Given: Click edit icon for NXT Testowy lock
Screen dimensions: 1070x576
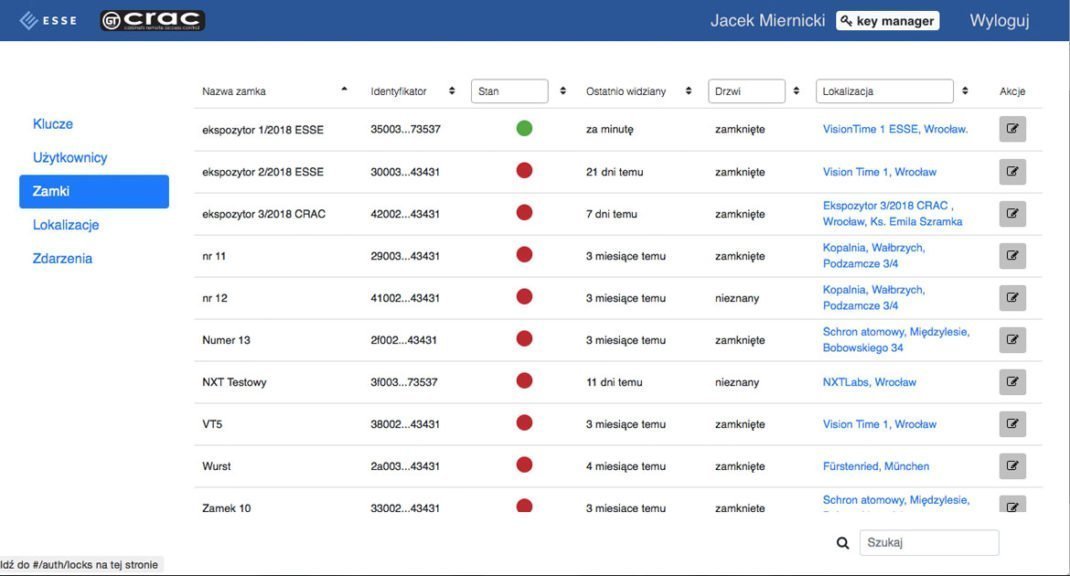Looking at the screenshot, I should point(1012,382).
